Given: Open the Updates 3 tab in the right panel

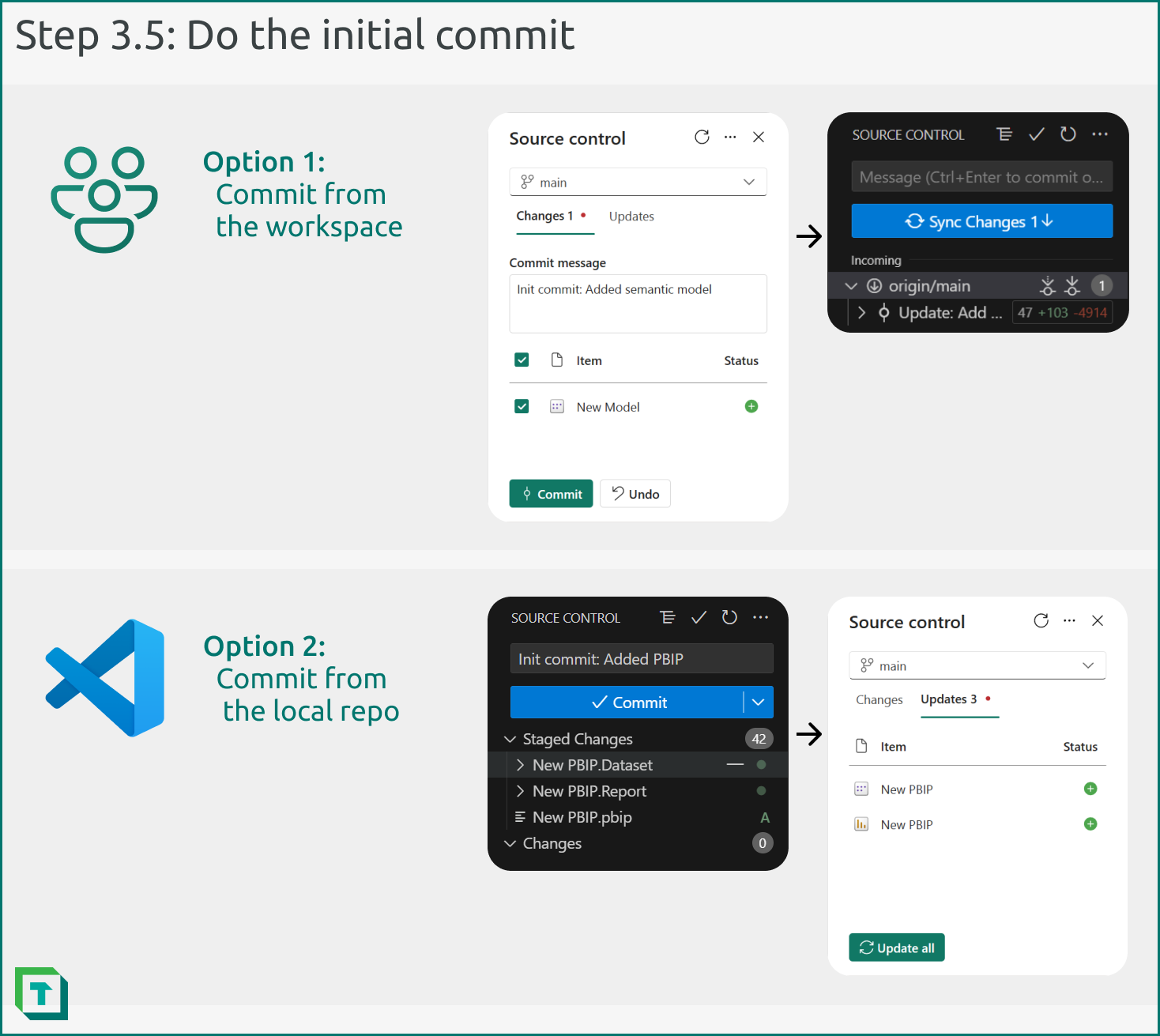Looking at the screenshot, I should coord(948,699).
